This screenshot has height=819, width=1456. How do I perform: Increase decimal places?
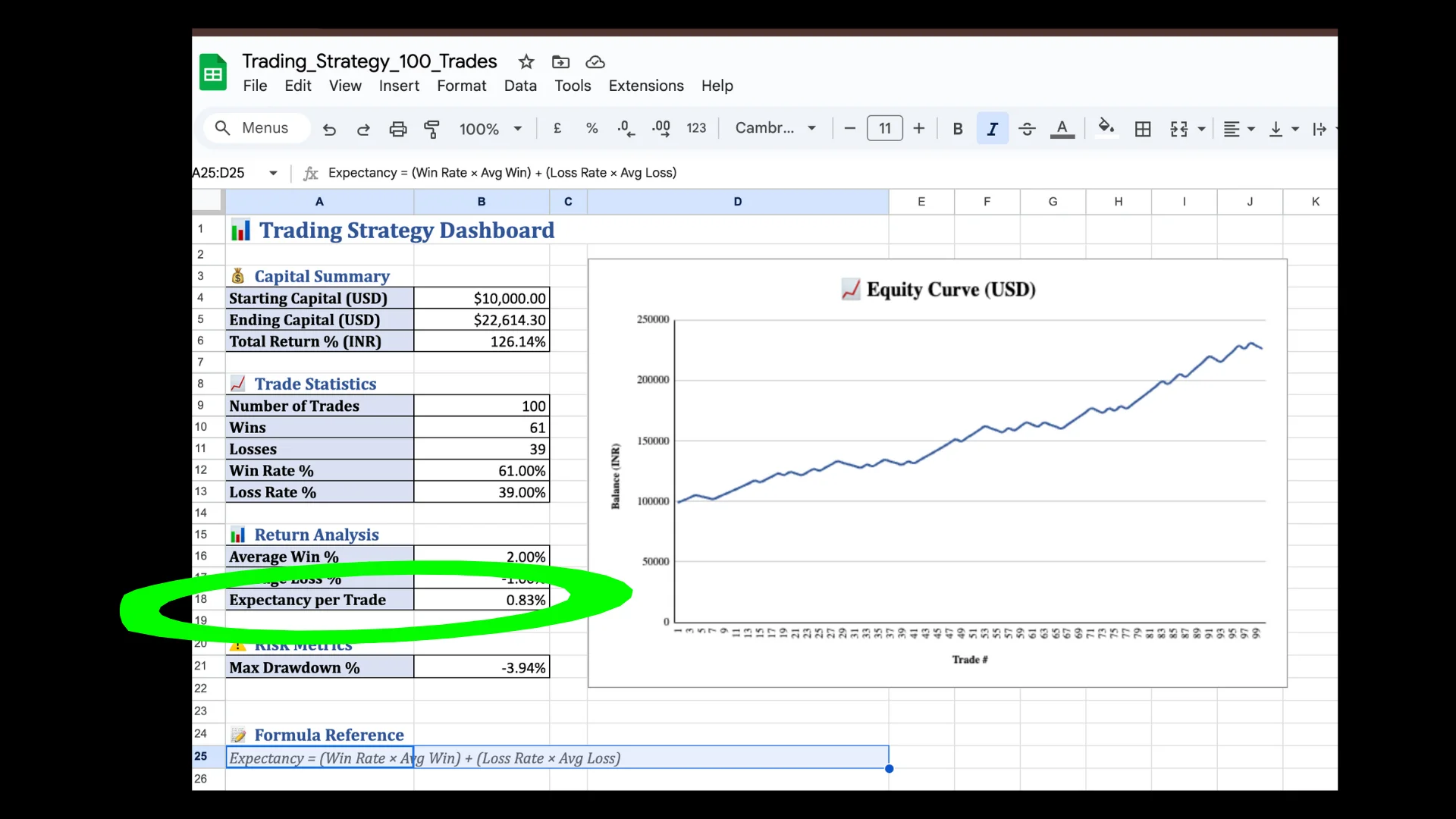pos(661,128)
